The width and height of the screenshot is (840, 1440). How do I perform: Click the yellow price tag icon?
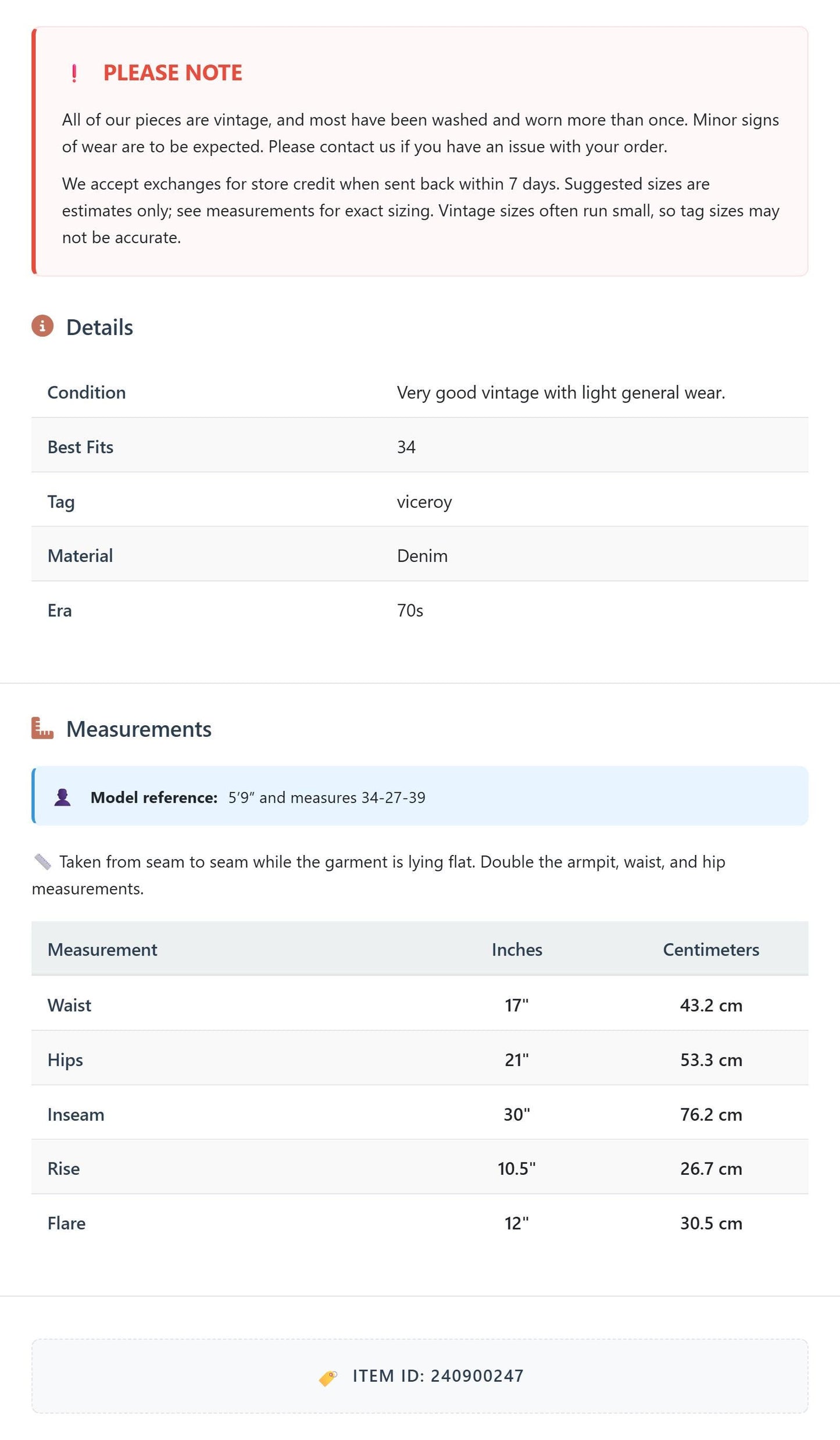click(328, 1377)
